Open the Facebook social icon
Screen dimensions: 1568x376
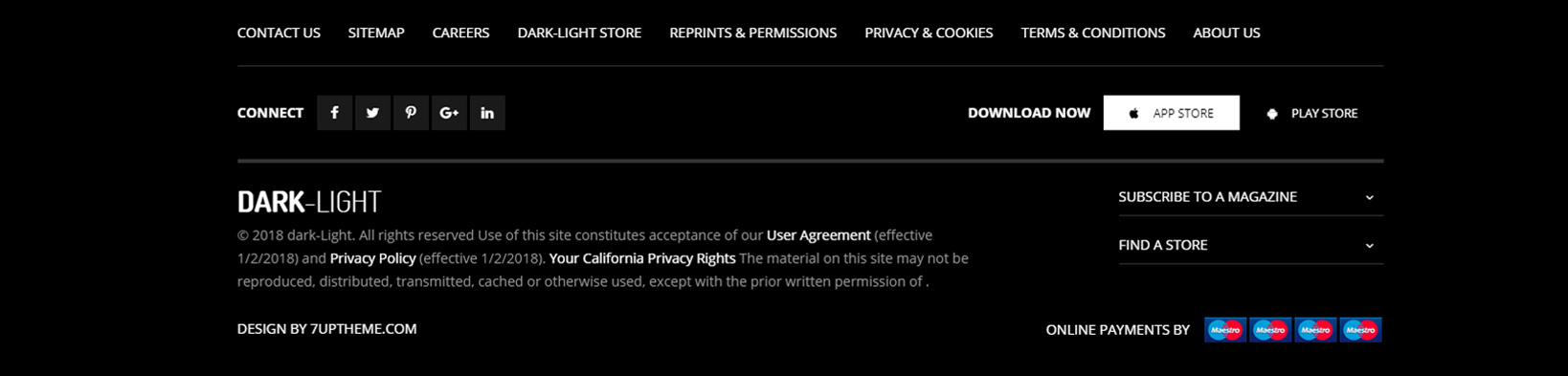click(x=334, y=113)
